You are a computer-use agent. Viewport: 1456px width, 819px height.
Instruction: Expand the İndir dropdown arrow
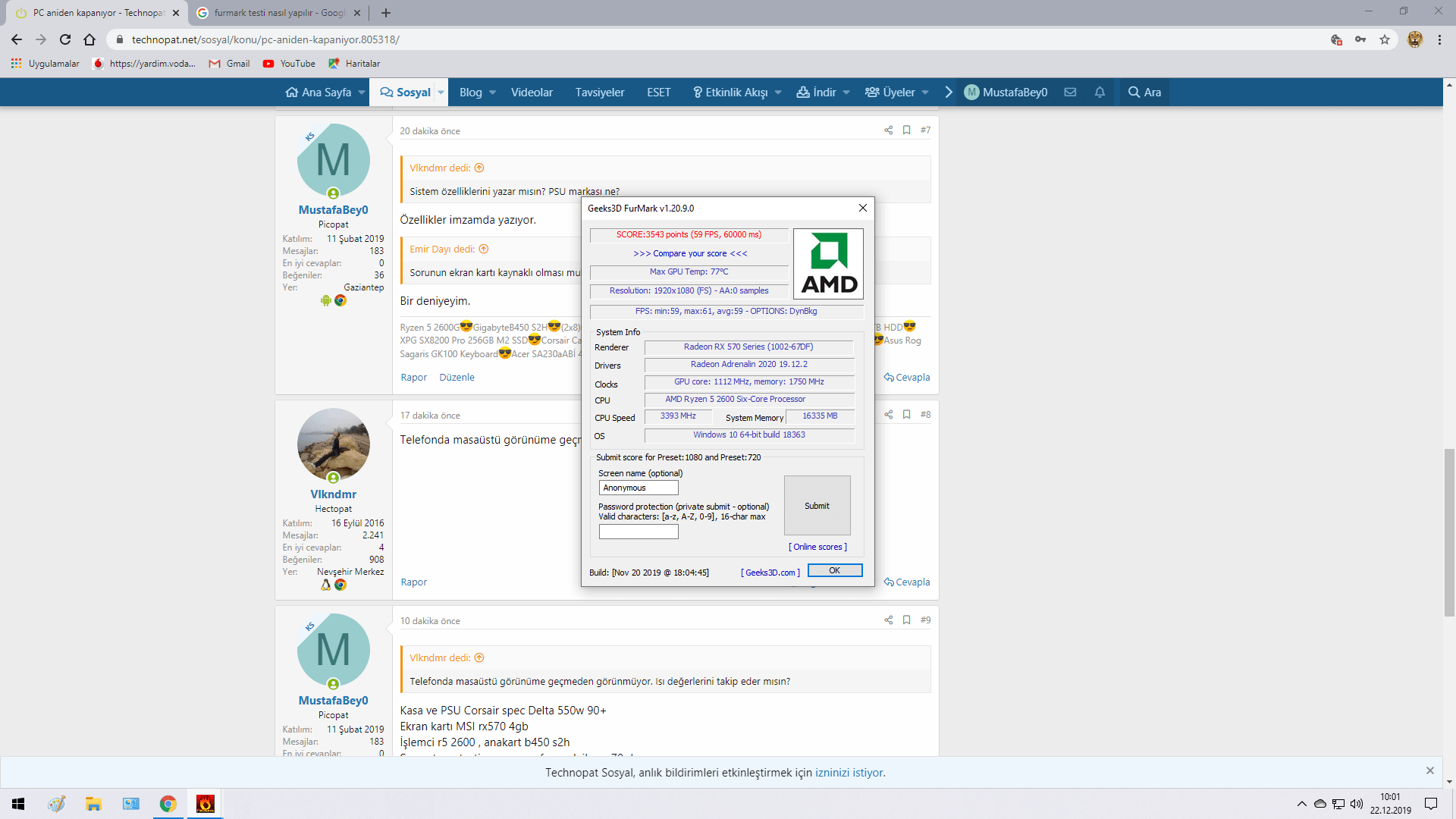click(x=846, y=93)
